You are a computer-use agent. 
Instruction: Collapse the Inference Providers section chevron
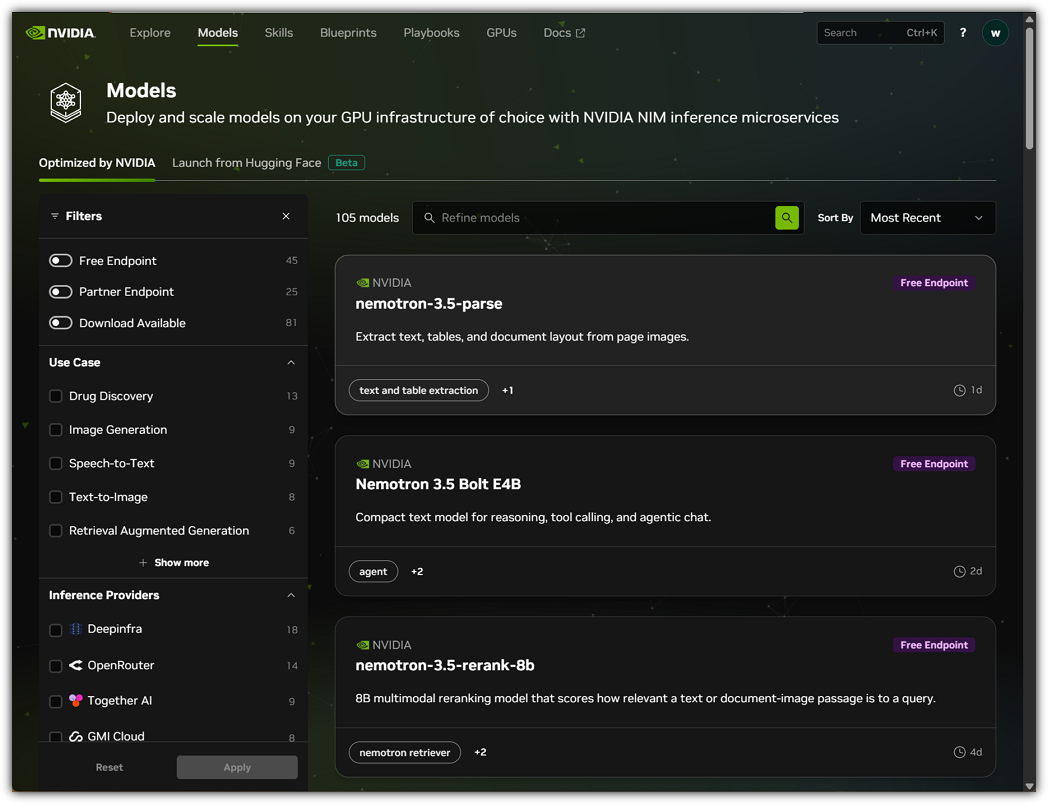[x=291, y=596]
